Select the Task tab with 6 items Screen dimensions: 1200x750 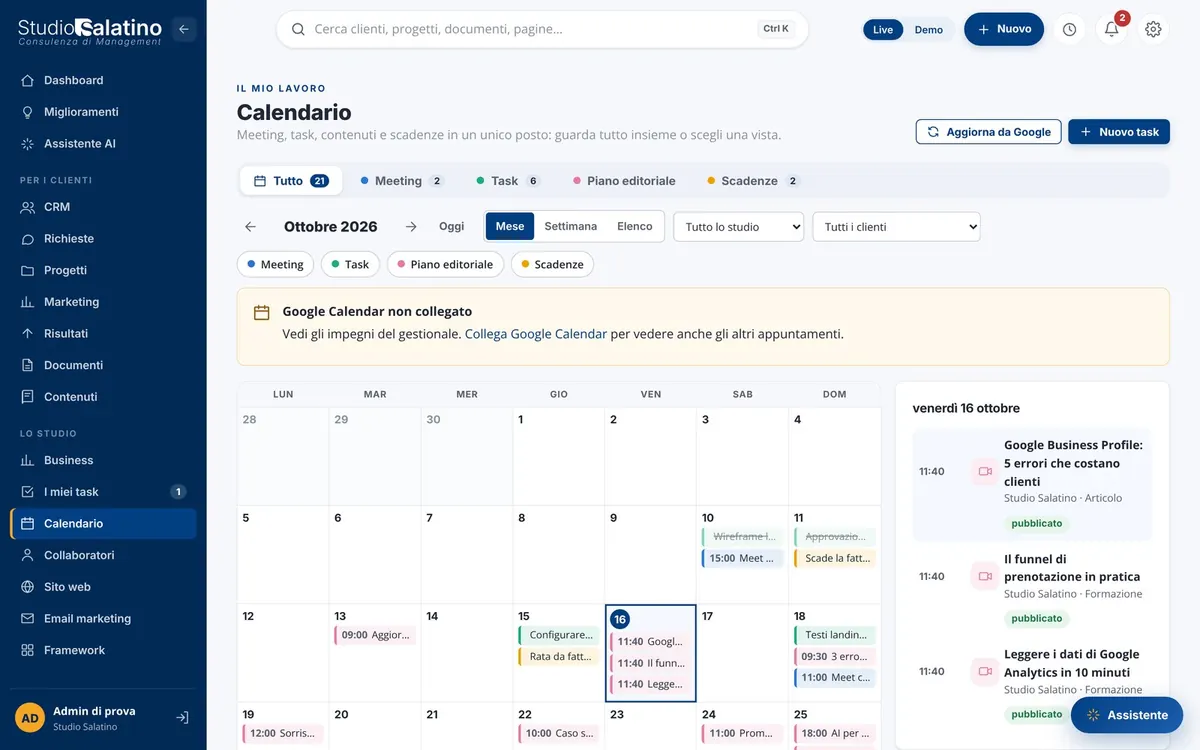(509, 181)
